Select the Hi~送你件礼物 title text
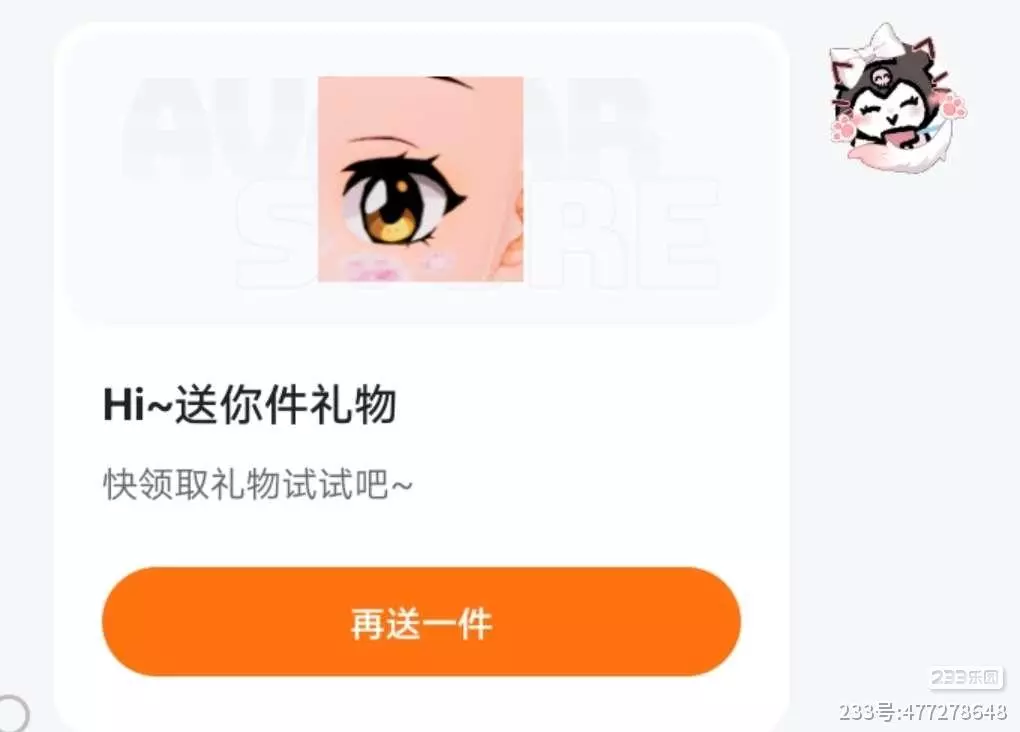The width and height of the screenshot is (1020, 732). click(x=250, y=405)
